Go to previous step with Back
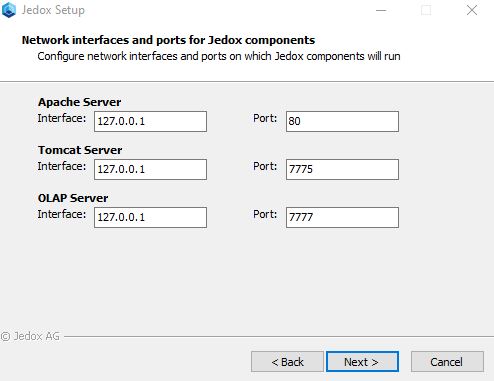This screenshot has width=494, height=381. coord(287,362)
